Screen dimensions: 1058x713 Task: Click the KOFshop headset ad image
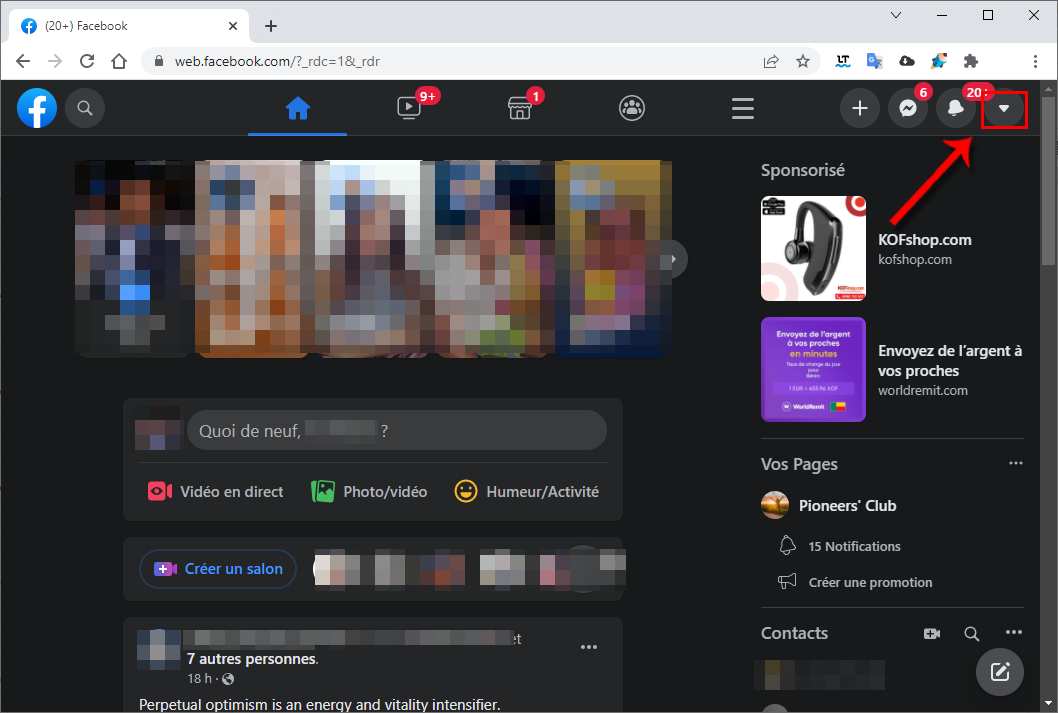(x=813, y=248)
